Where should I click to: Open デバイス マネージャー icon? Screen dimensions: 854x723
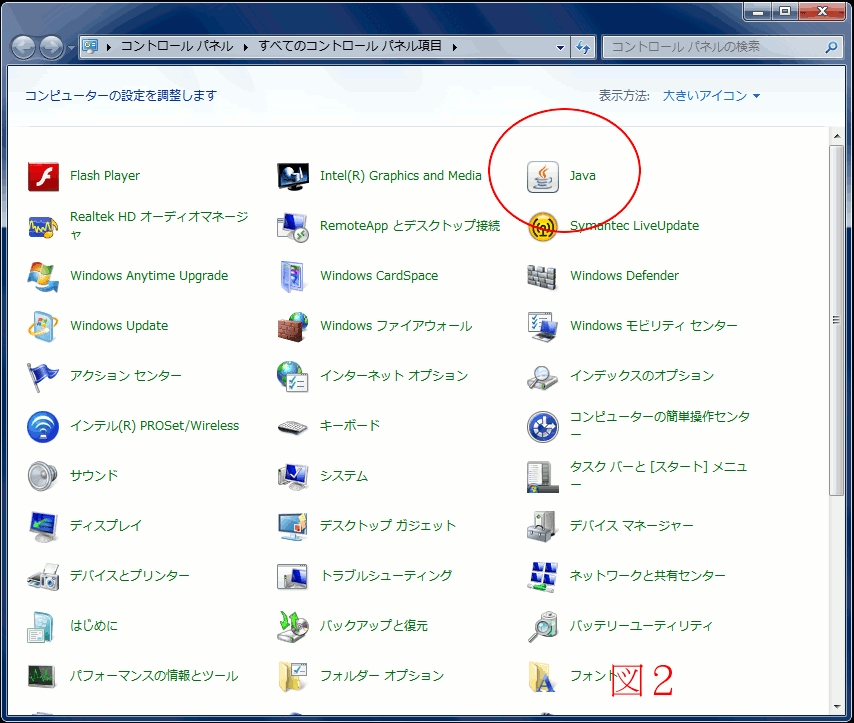(543, 526)
